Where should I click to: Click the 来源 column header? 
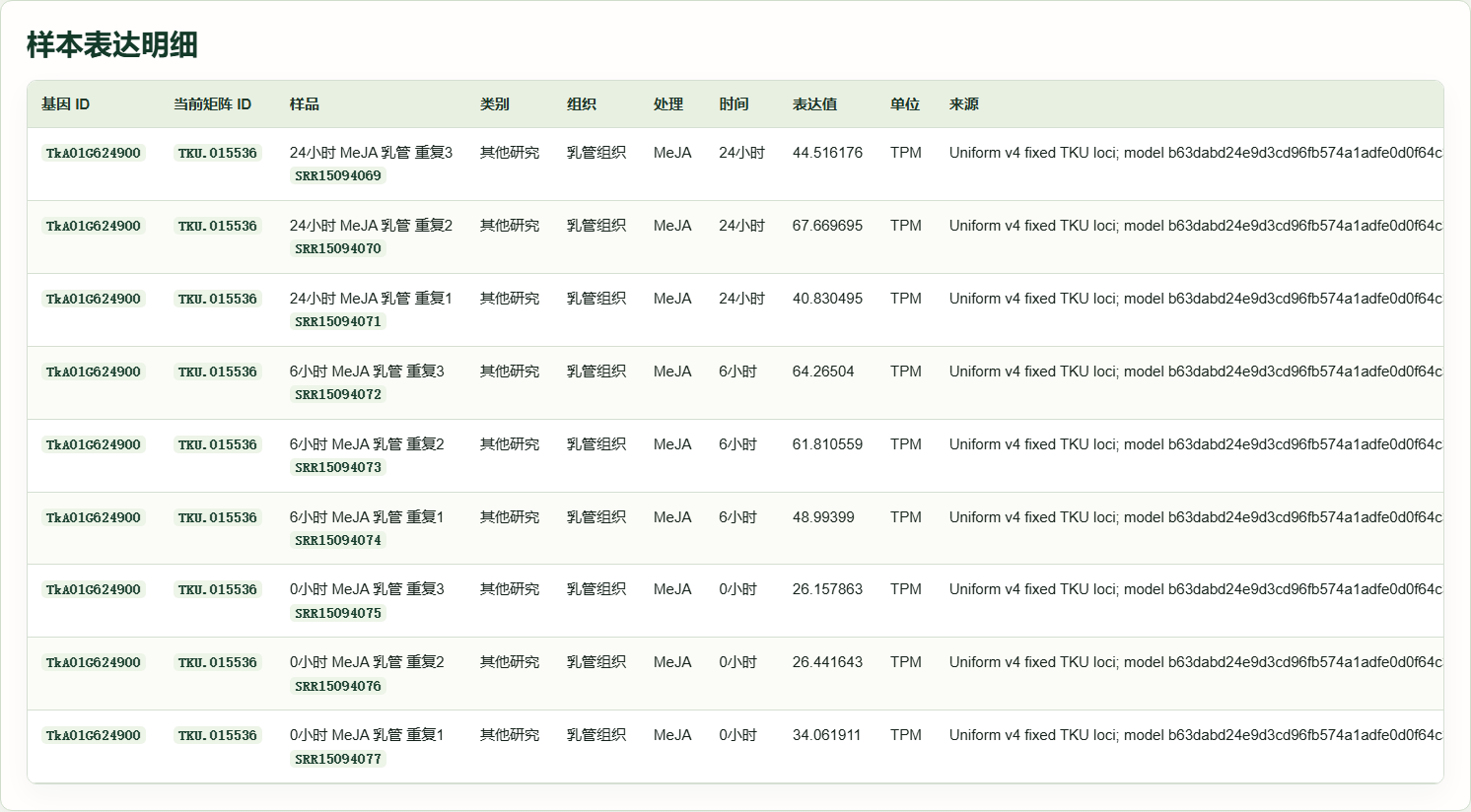click(x=964, y=104)
